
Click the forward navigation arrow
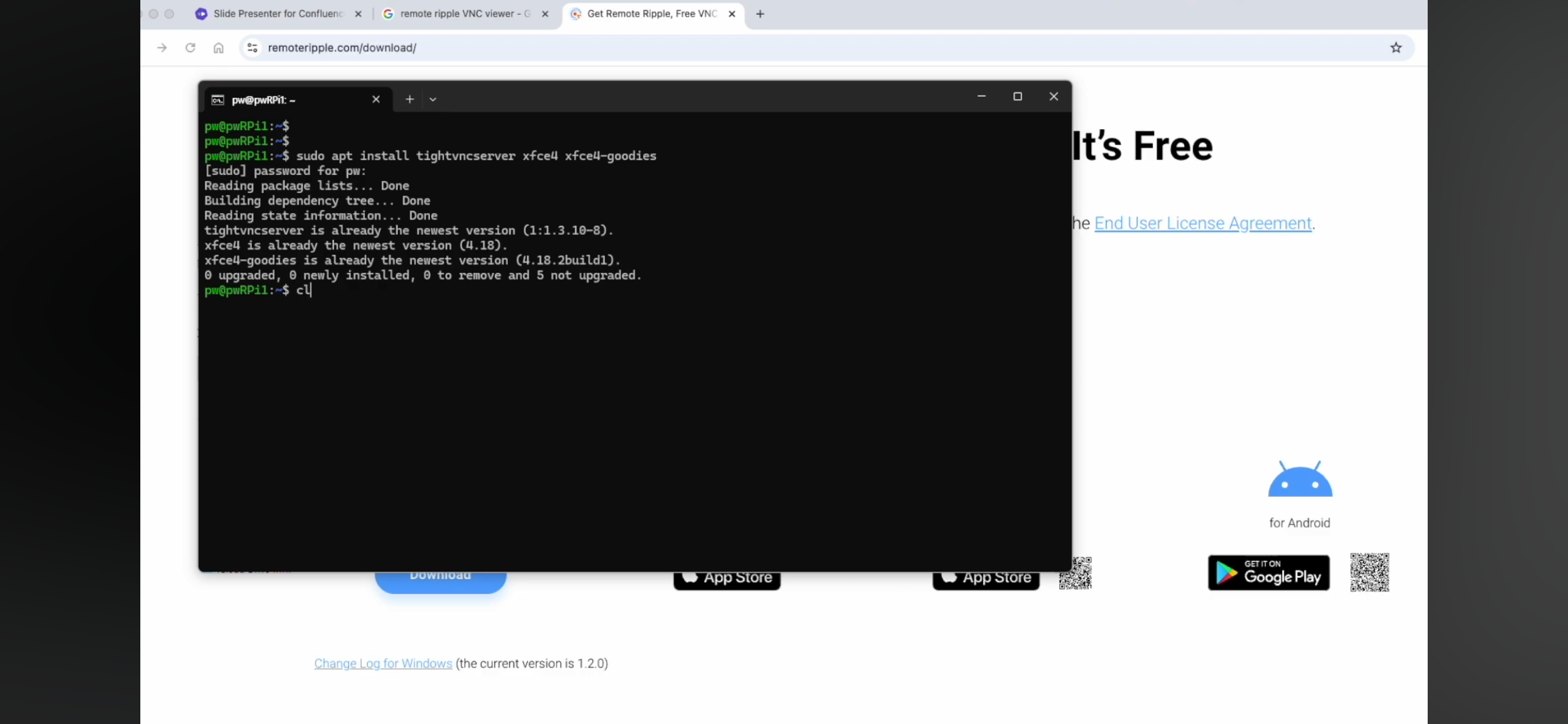click(162, 48)
